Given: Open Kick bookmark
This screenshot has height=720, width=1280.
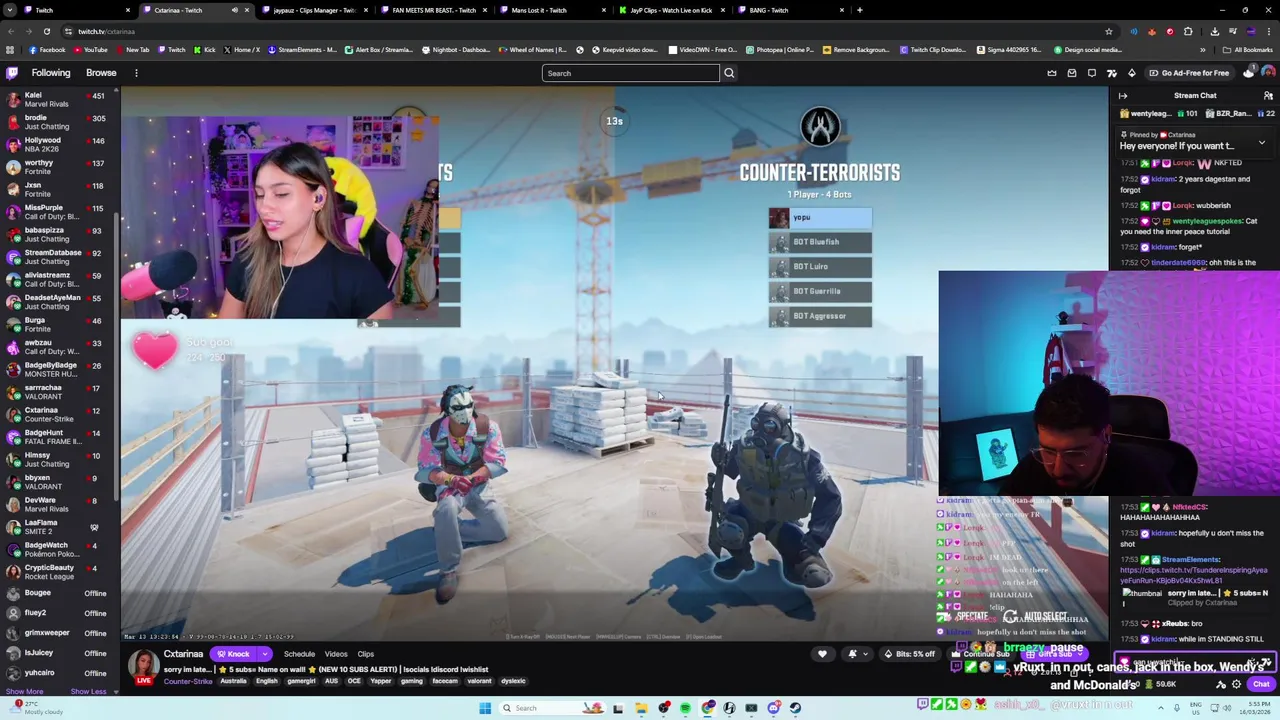Looking at the screenshot, I should (x=204, y=50).
